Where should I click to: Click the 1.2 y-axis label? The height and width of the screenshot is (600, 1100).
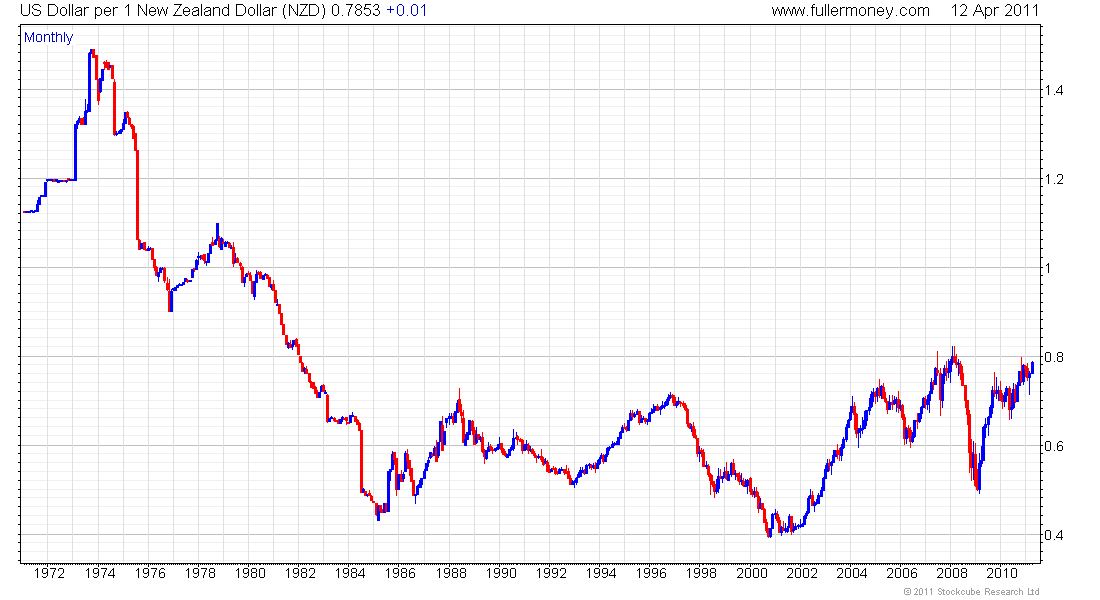click(x=1054, y=179)
